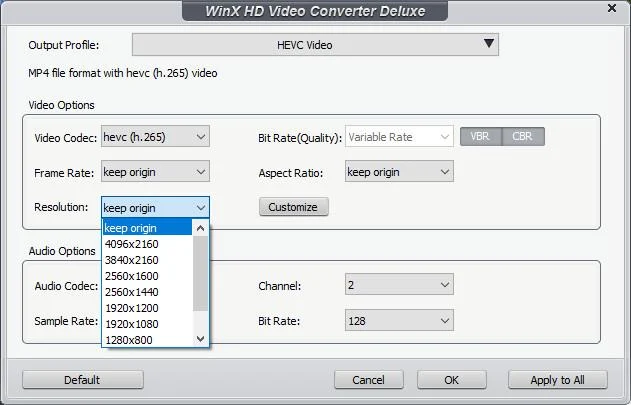The image size is (631, 405).
Task: Open the Frame Rate keep origin dropdown
Action: tap(155, 172)
